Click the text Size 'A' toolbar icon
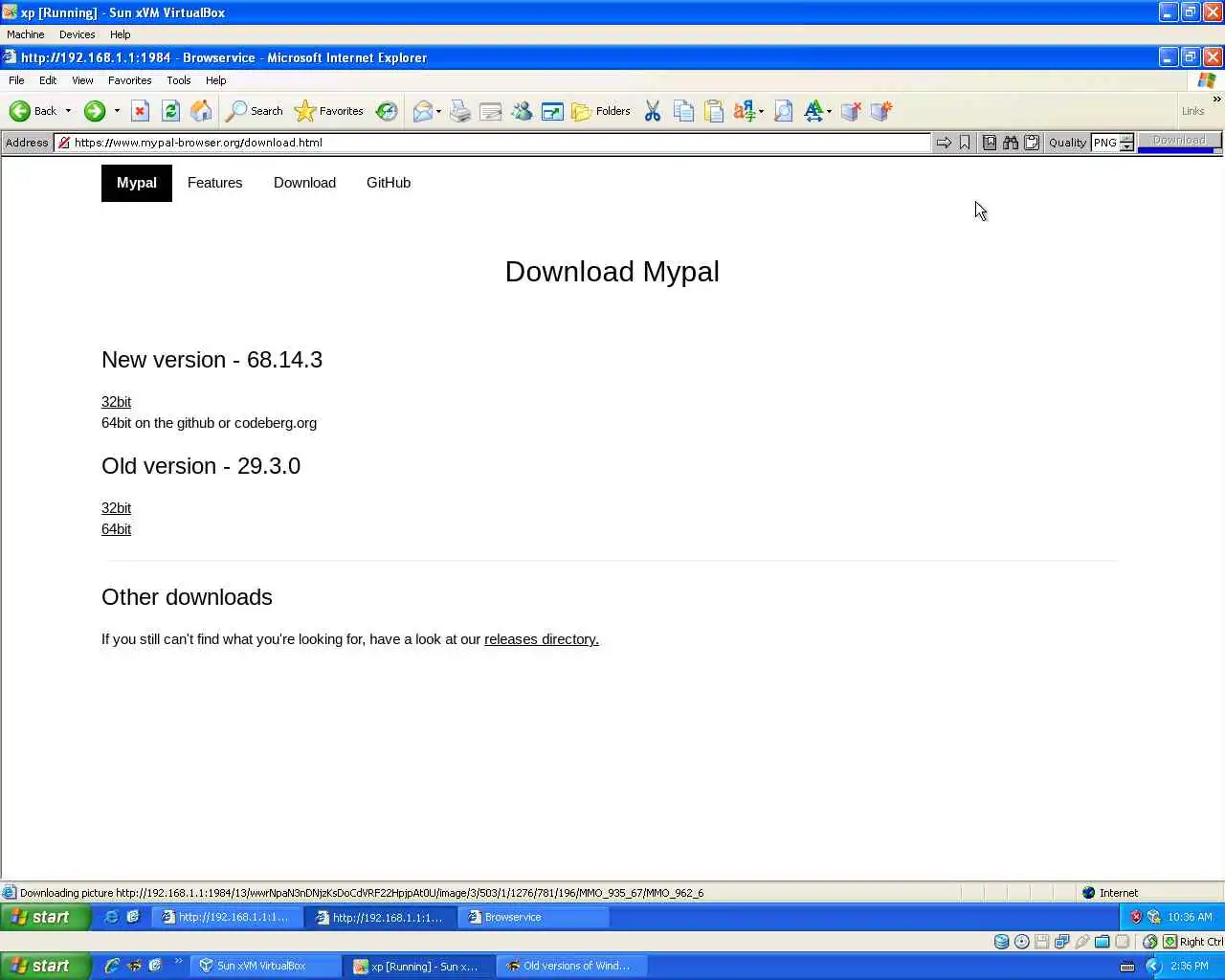This screenshot has width=1225, height=980. (813, 111)
